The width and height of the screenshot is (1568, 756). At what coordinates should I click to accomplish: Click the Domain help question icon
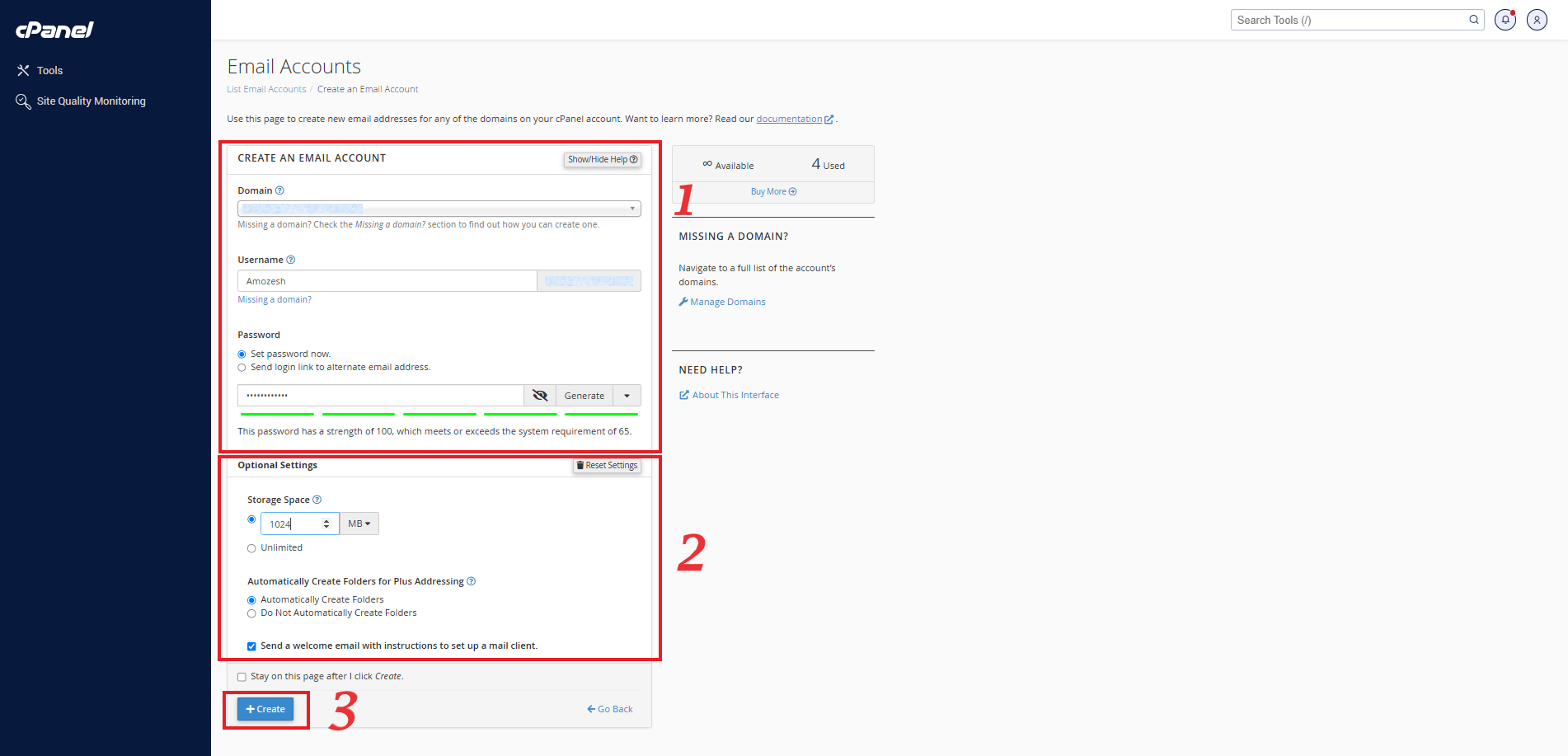pyautogui.click(x=279, y=190)
